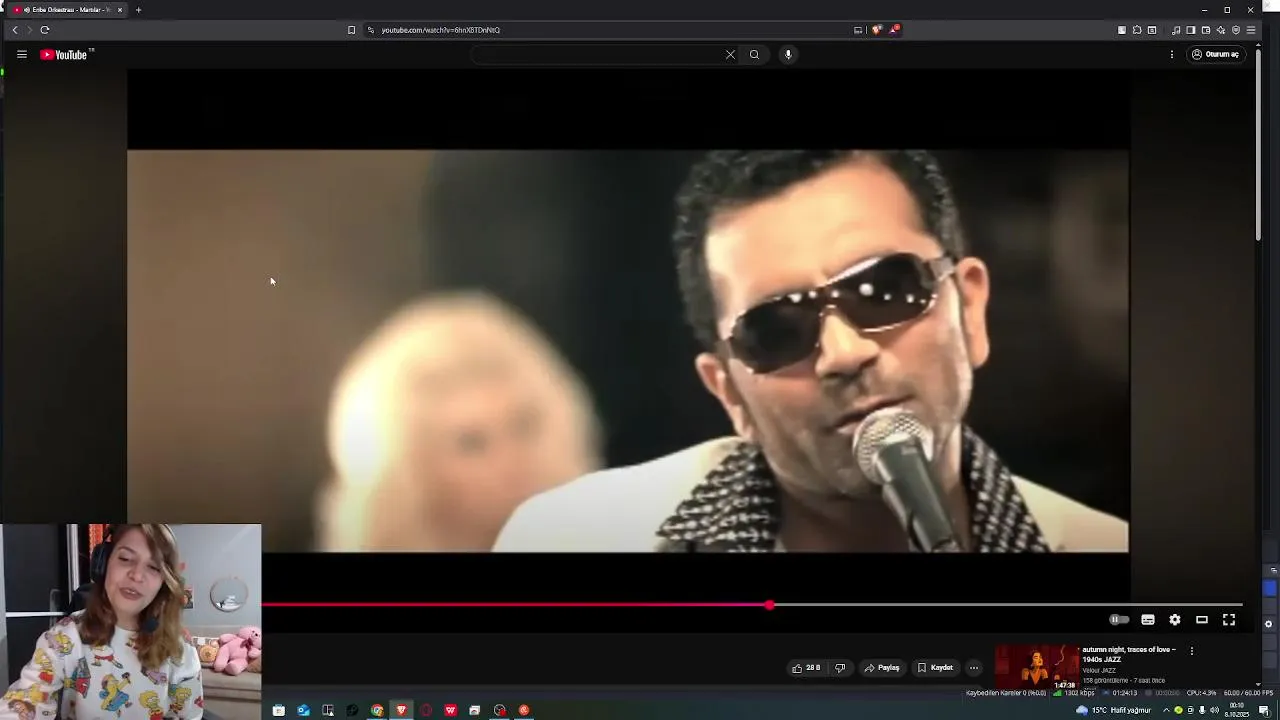Open the Brave Wallet icon
The width and height of the screenshot is (1280, 720).
(1206, 30)
